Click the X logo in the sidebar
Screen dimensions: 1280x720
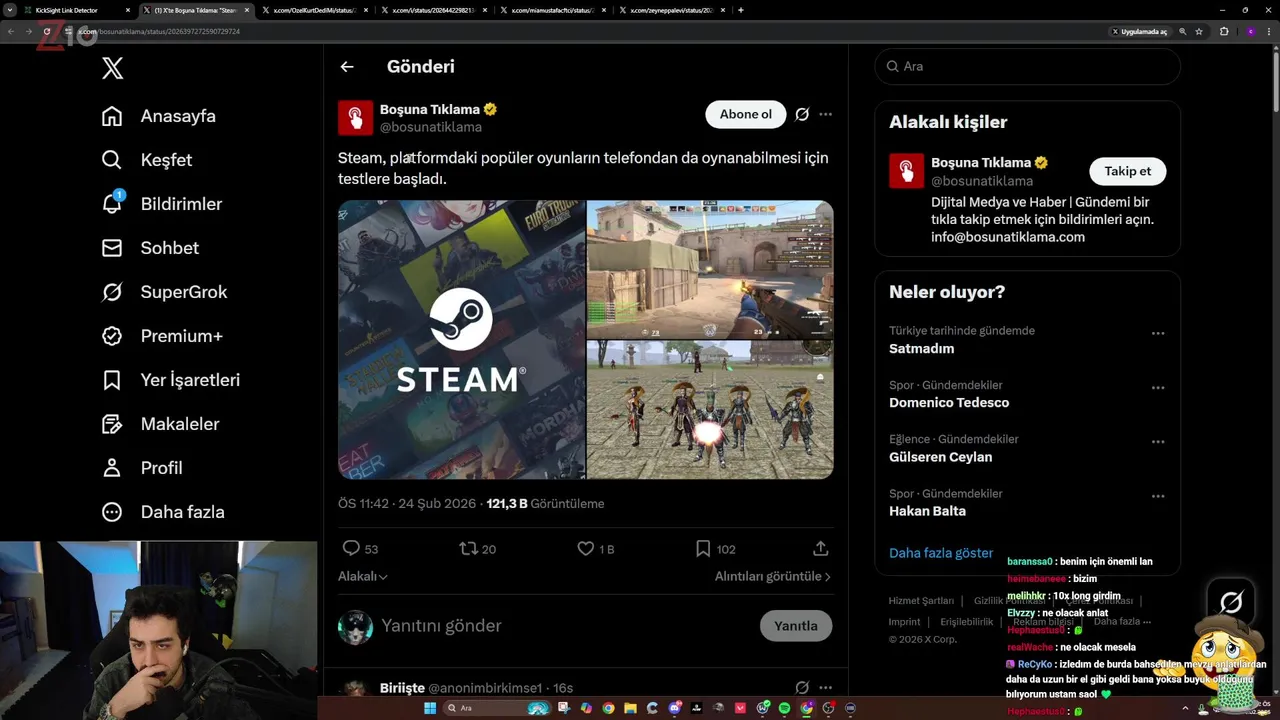pos(113,68)
